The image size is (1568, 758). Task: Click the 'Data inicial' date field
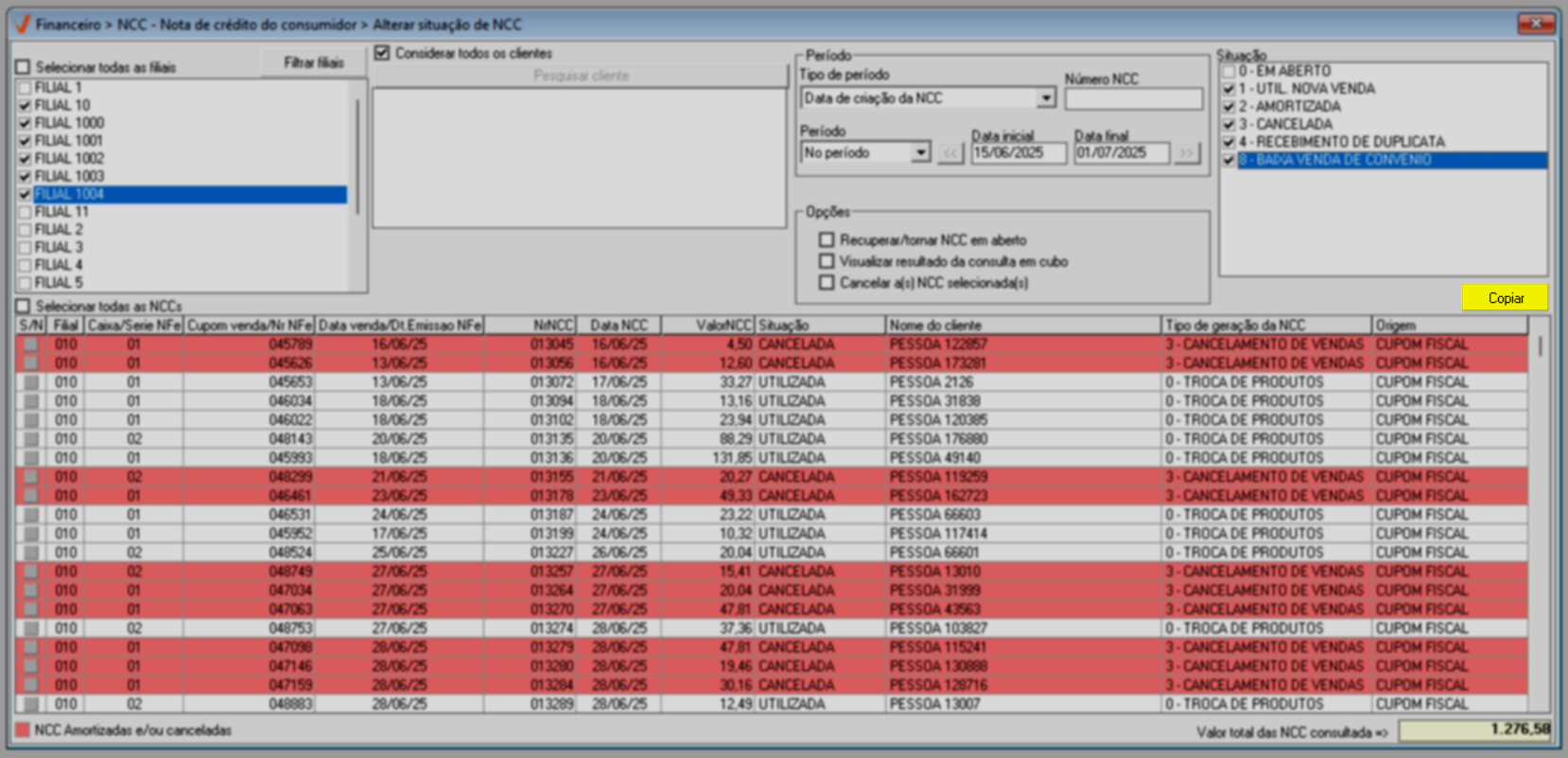(x=1019, y=153)
